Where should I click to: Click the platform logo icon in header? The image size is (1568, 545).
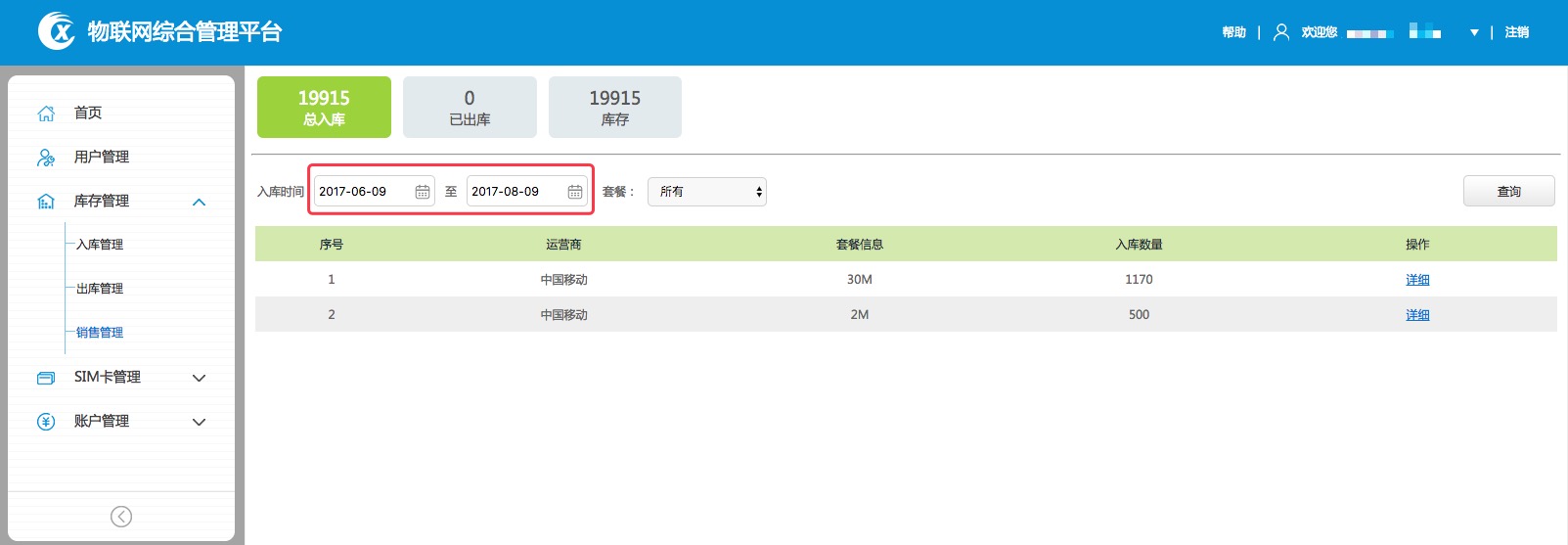coord(57,31)
